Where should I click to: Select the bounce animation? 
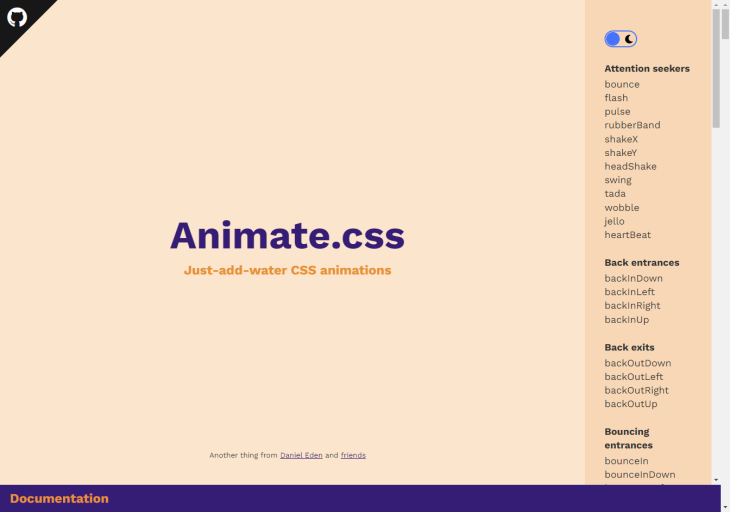coord(622,84)
